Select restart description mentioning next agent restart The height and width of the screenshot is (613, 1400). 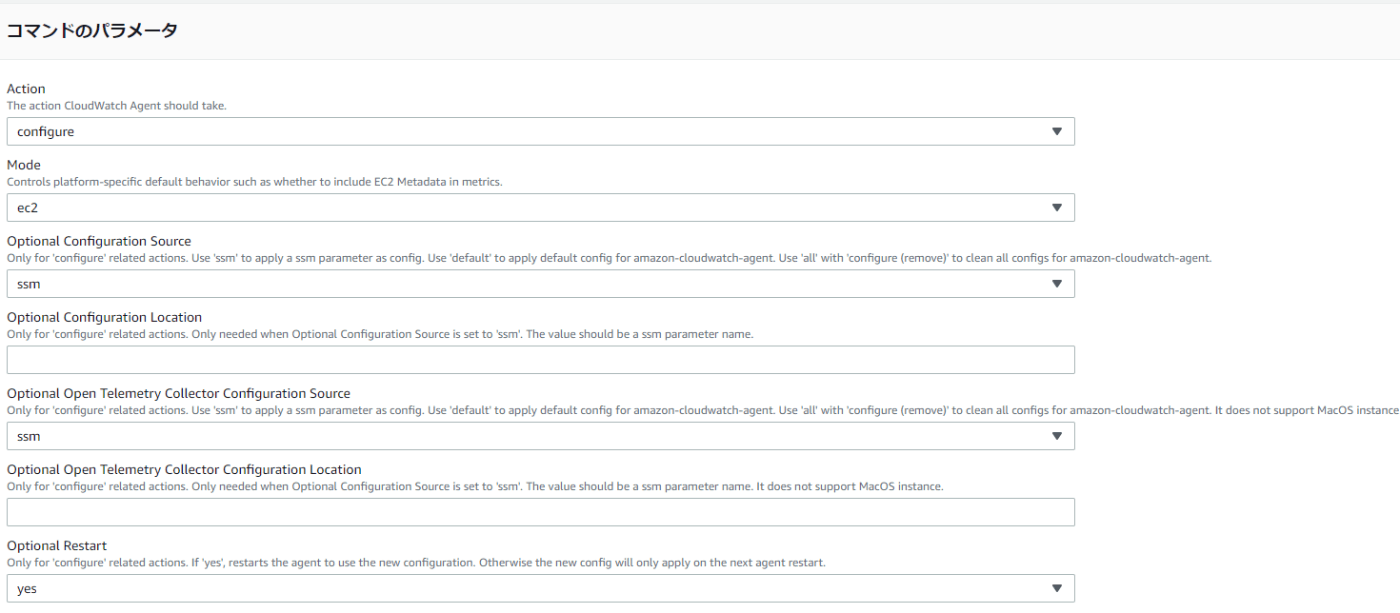pyautogui.click(x=416, y=562)
